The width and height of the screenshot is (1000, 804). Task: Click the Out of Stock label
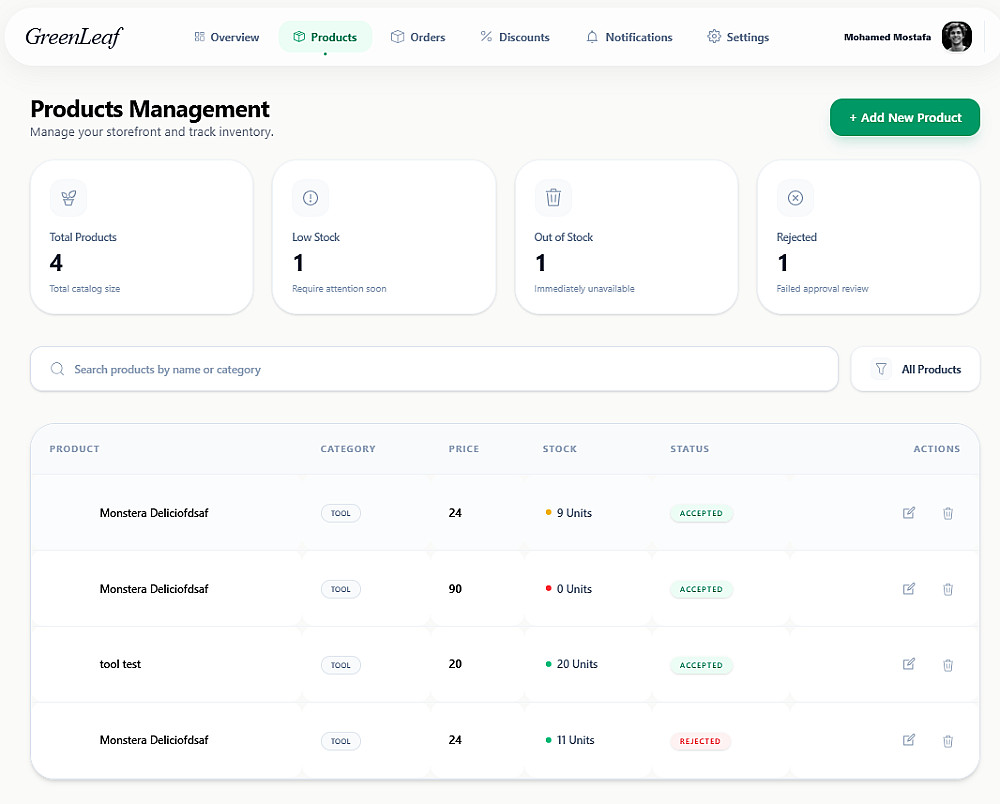[564, 237]
